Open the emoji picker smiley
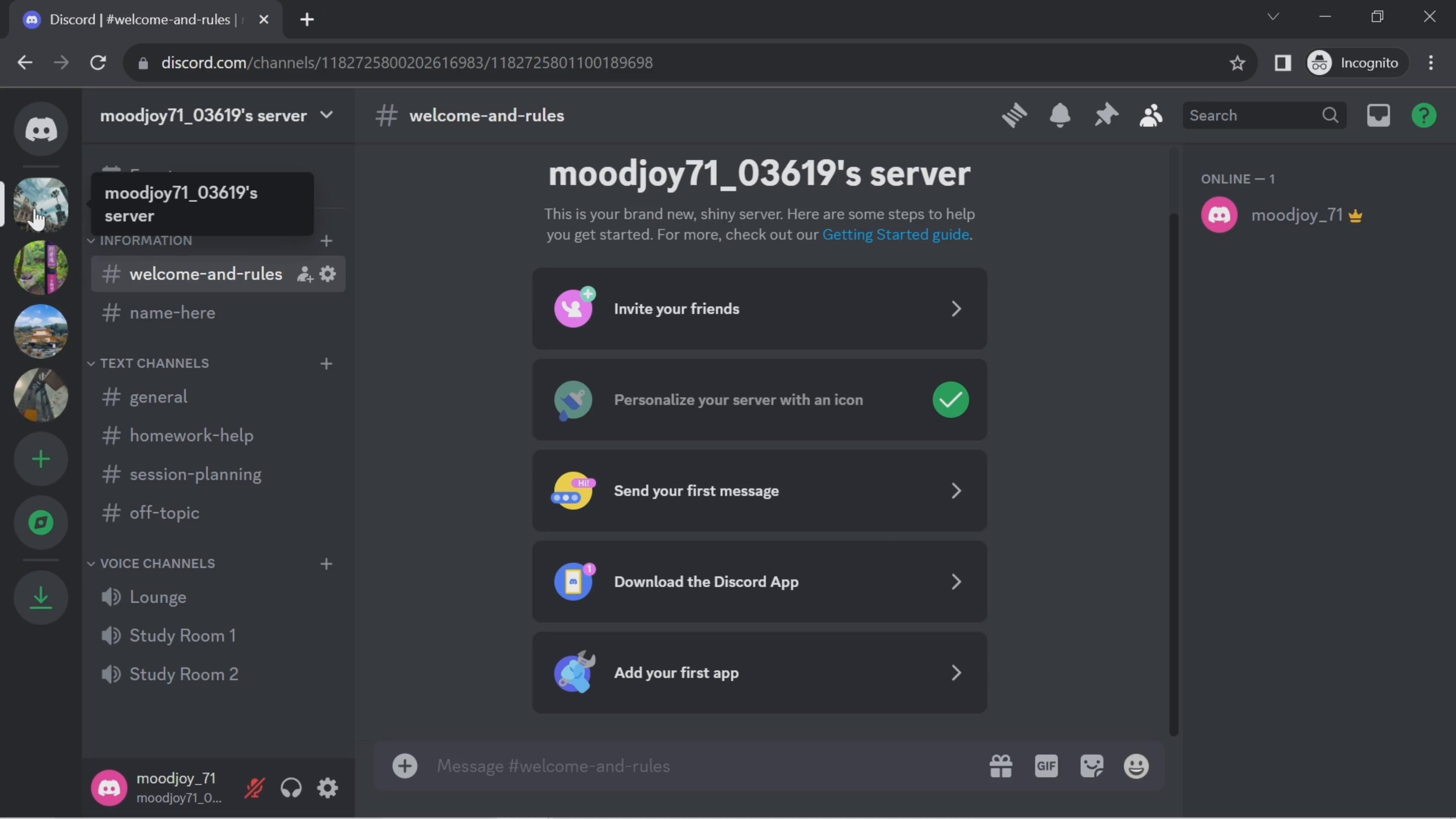The height and width of the screenshot is (819, 1456). (x=1136, y=766)
